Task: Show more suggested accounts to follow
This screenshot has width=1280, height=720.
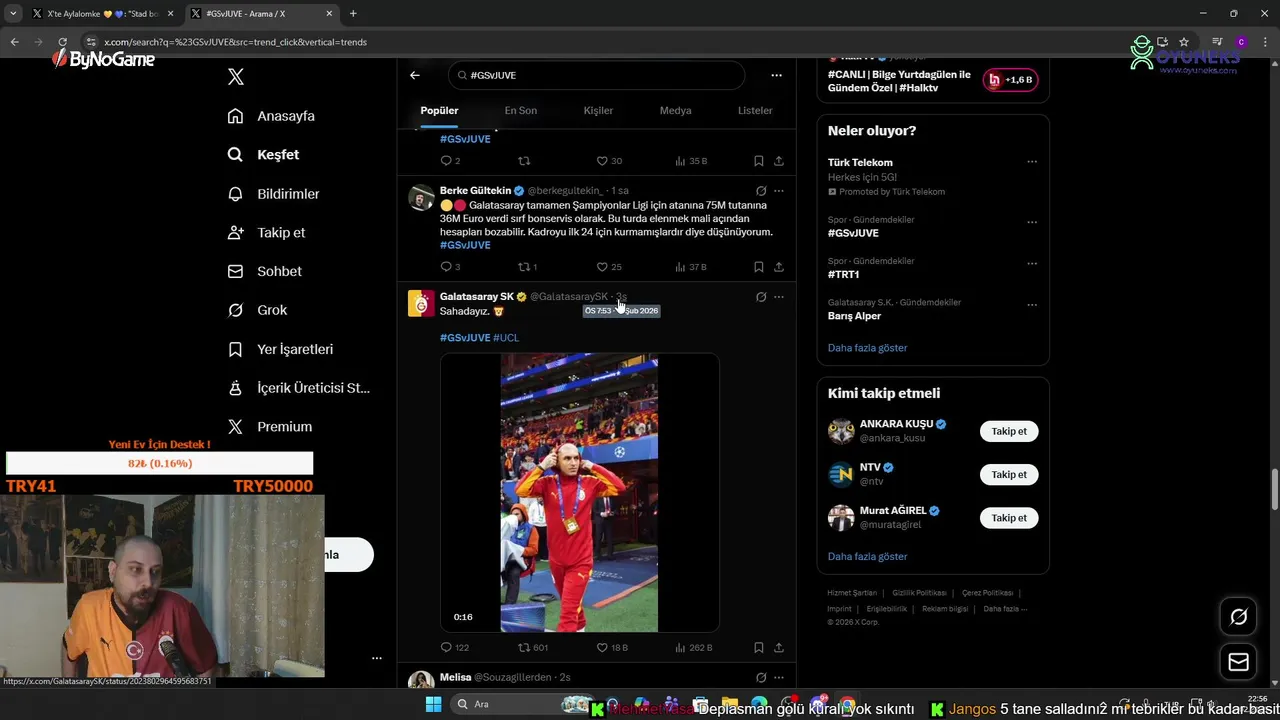Action: pos(867,556)
